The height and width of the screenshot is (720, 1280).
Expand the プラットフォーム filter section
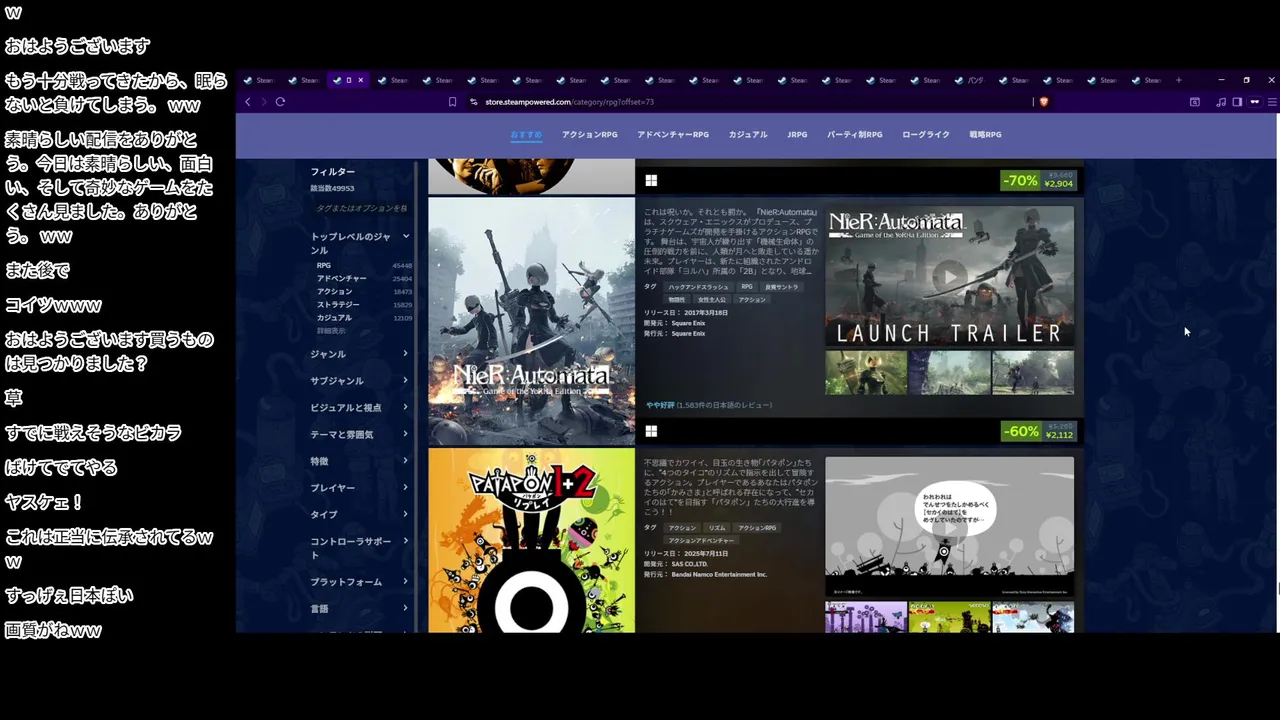[x=360, y=582]
